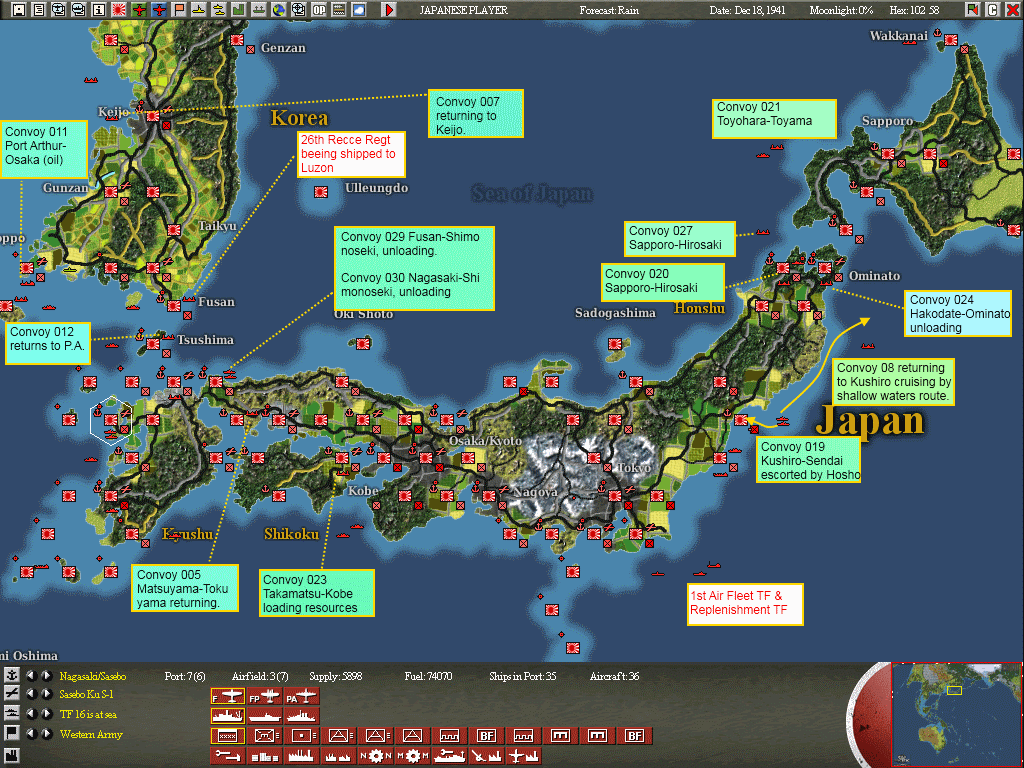1024x768 pixels.
Task: Click the Convoy 019 Kushiro-Sendai note
Action: pos(808,460)
